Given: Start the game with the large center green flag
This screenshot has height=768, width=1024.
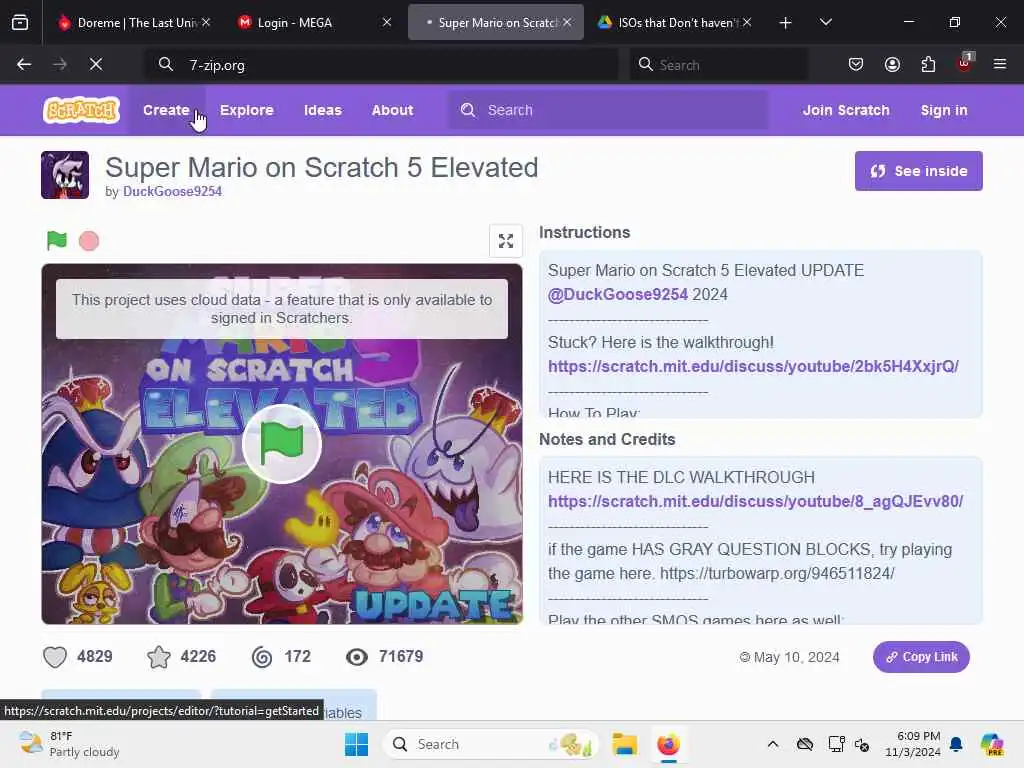Looking at the screenshot, I should tap(281, 444).
